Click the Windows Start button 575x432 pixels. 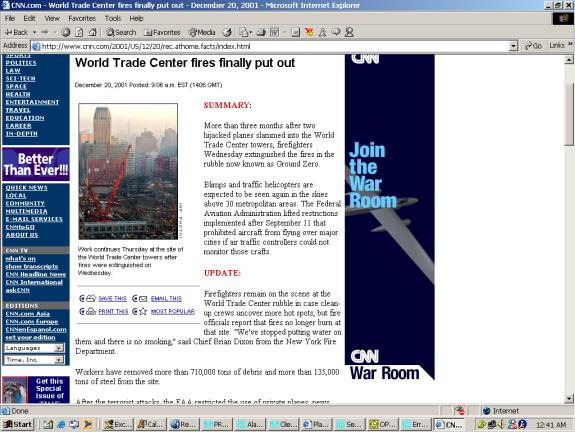18,424
